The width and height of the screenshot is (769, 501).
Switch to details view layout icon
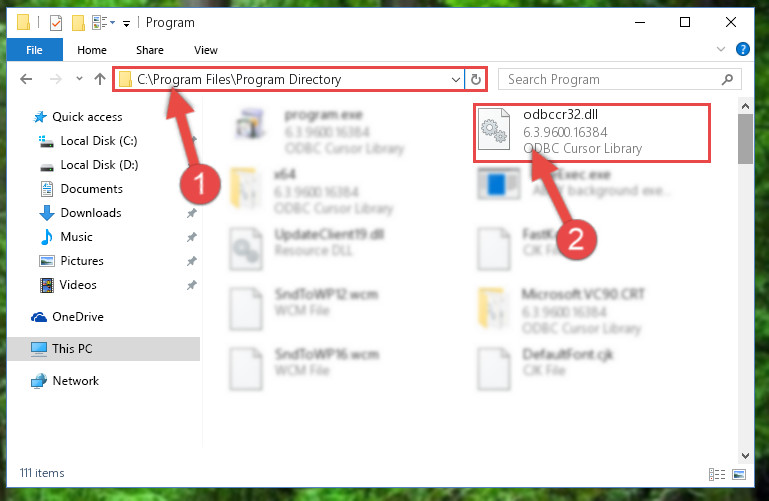click(717, 474)
